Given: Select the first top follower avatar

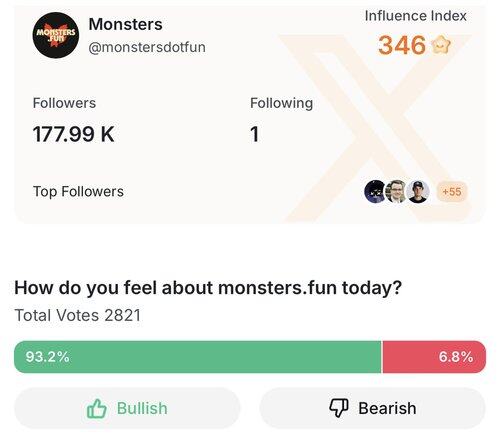Looking at the screenshot, I should [375, 192].
